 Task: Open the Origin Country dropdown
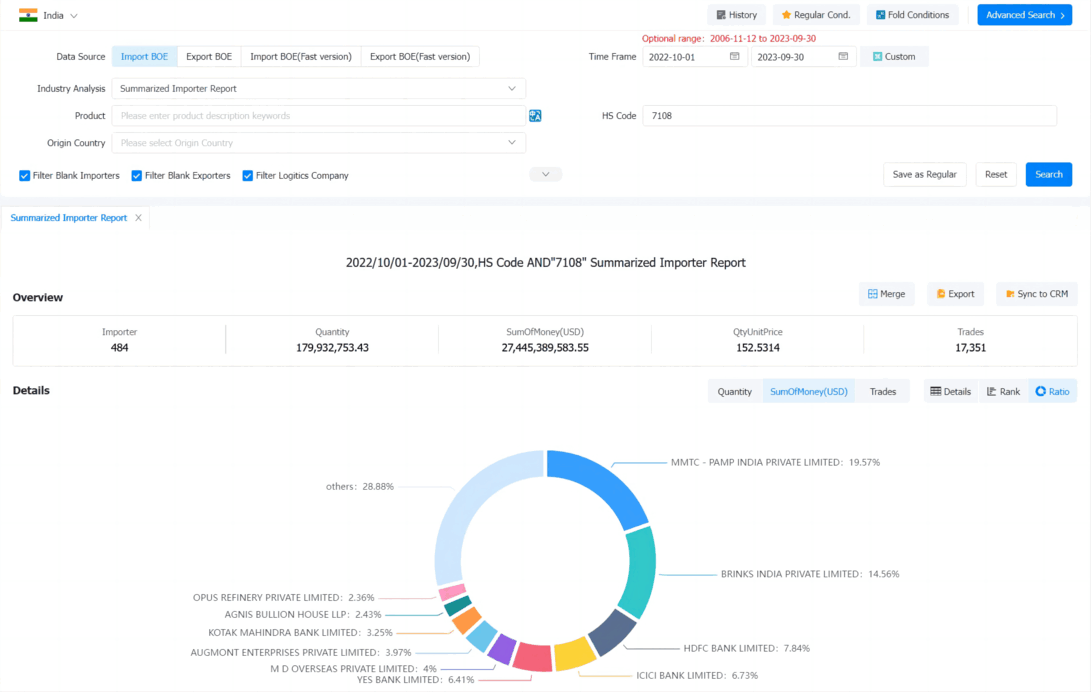319,143
